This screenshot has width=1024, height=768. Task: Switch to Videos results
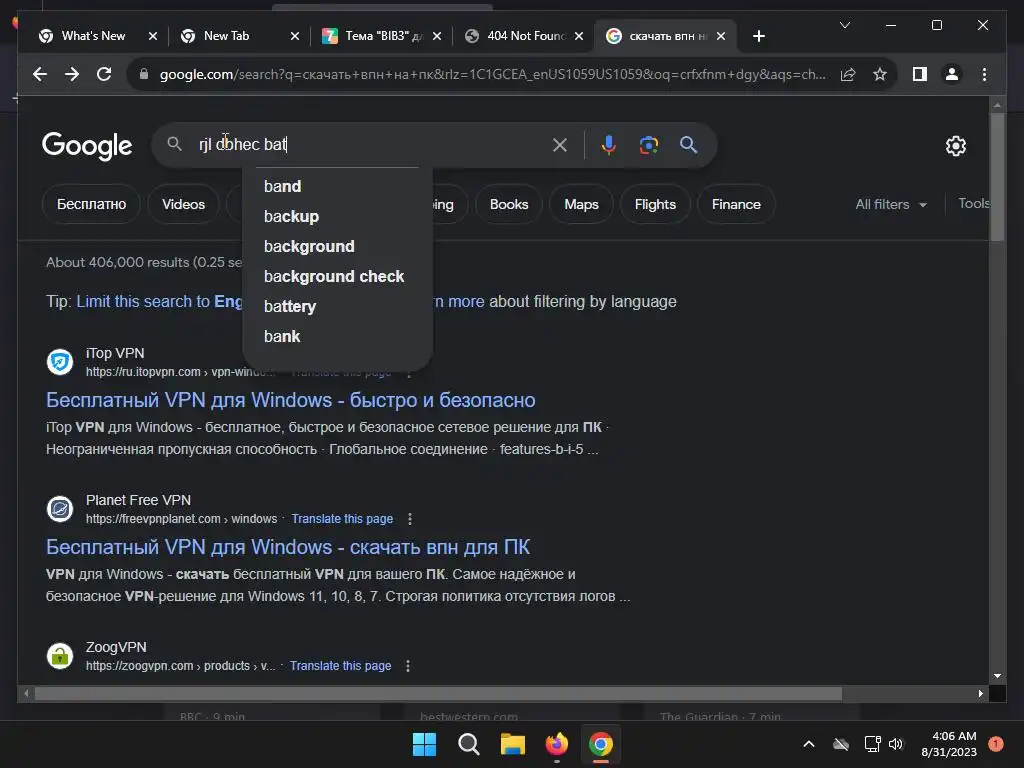point(184,204)
